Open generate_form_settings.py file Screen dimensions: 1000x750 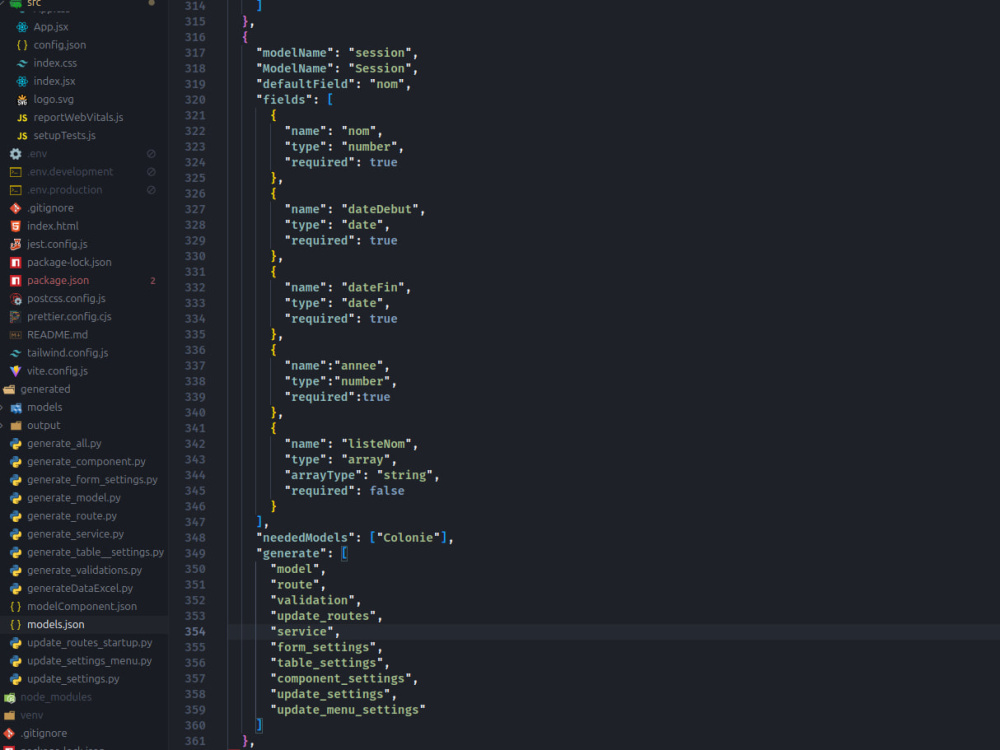92,480
